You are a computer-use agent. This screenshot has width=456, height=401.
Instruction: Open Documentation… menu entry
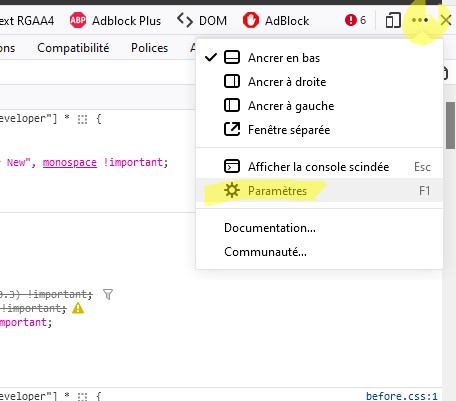[x=319, y=228]
